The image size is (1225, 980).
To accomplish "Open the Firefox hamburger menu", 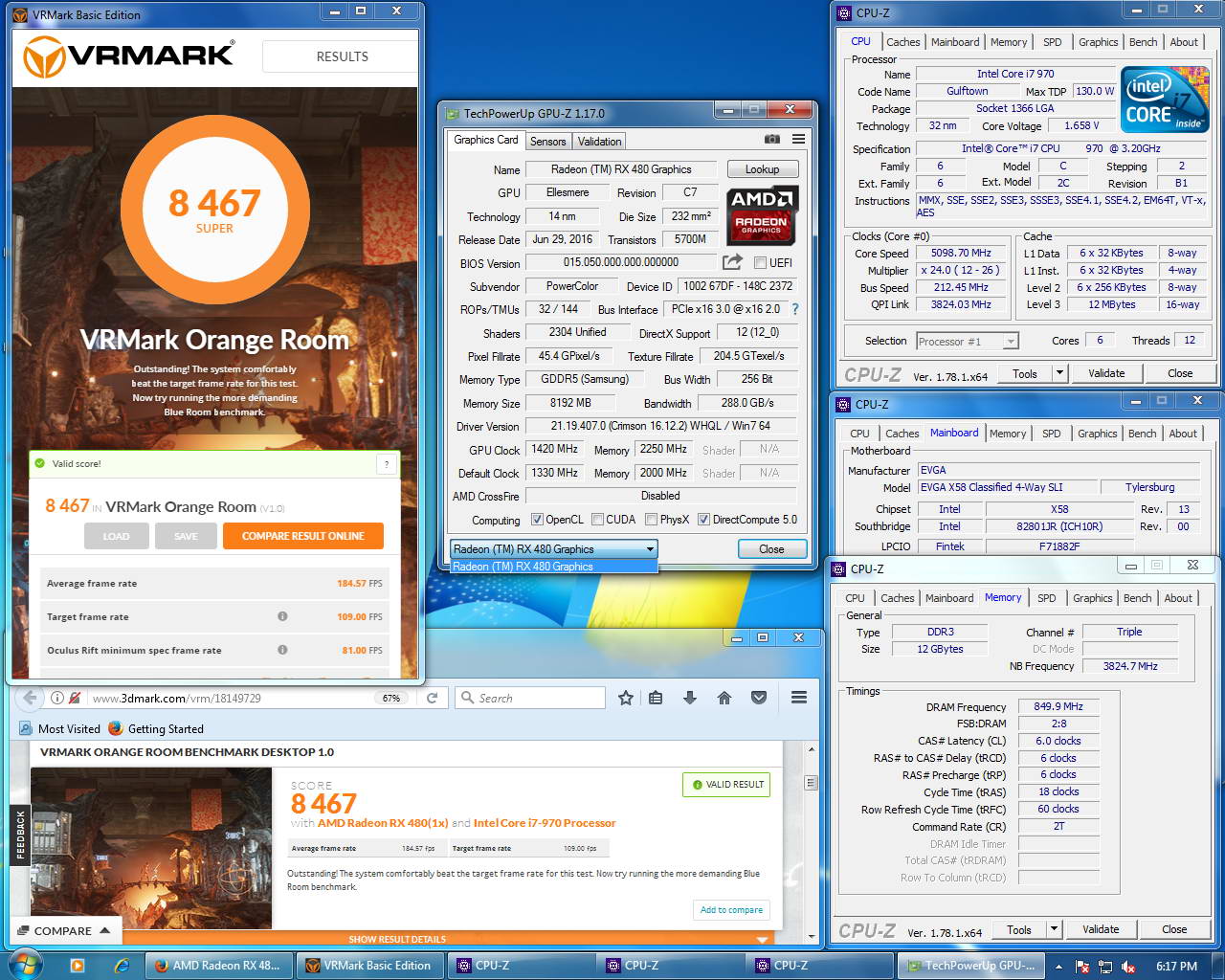I will tap(799, 698).
